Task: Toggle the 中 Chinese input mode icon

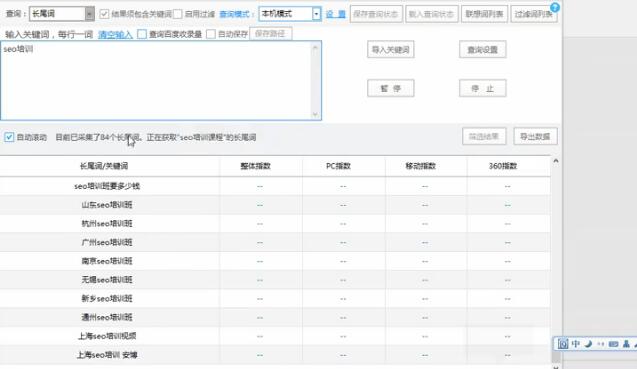Action: click(576, 344)
